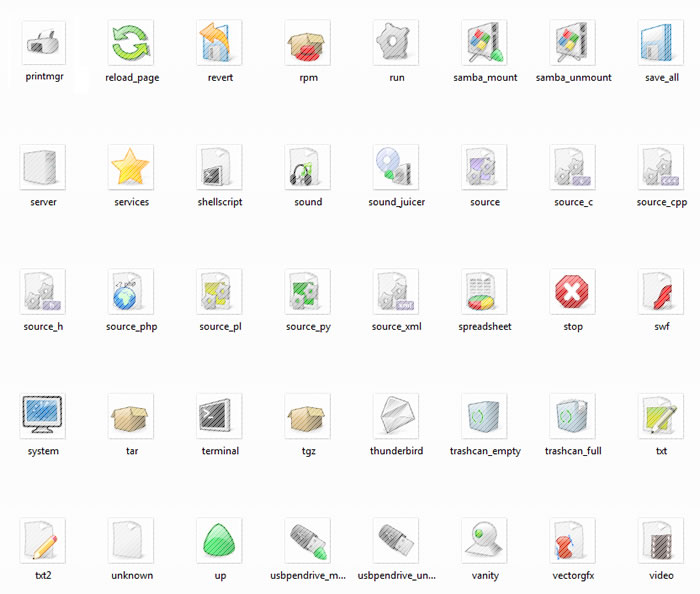This screenshot has height=594, width=700.
Task: Click the usbpendrive_un... icon
Action: [396, 541]
